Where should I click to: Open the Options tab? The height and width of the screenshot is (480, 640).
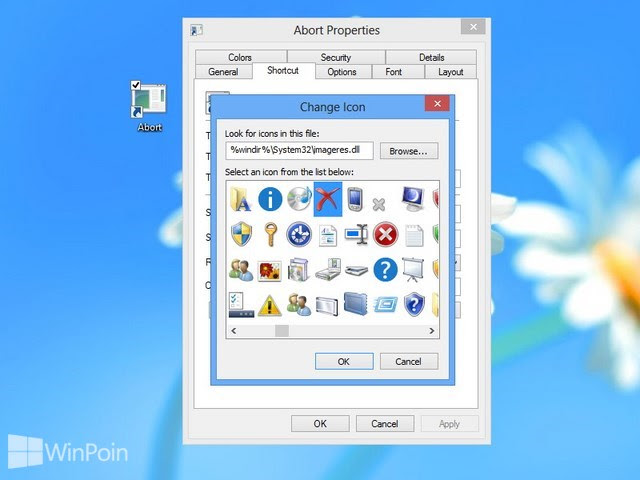coord(342,72)
